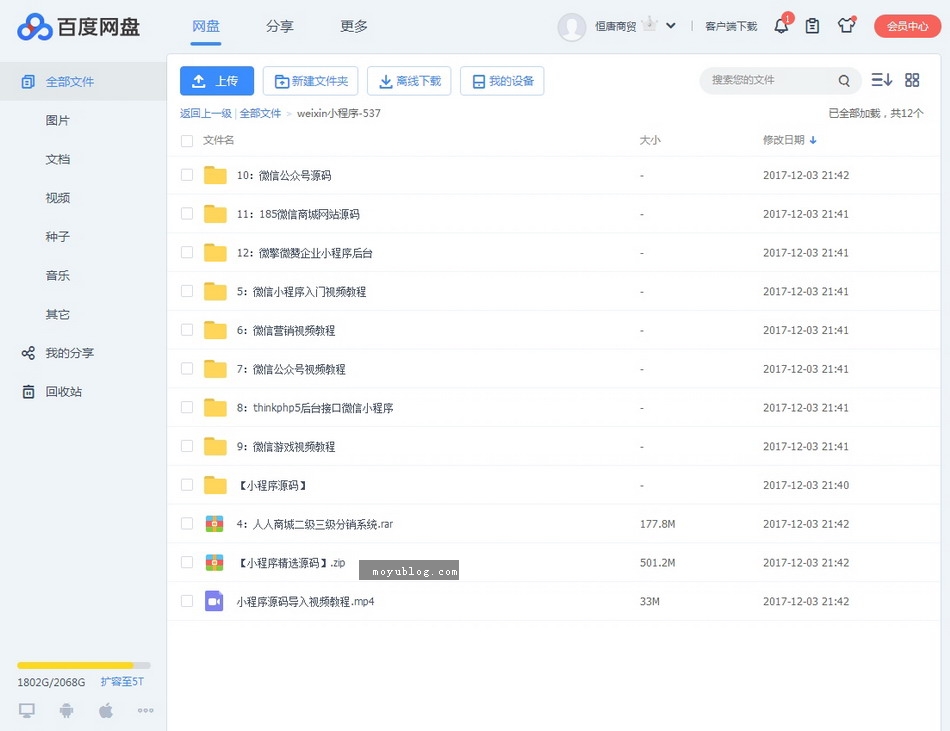Screen dimensions: 950x731
Task: Click video file icon of 小程序源码导入视频教程.mp4
Action: click(x=214, y=601)
